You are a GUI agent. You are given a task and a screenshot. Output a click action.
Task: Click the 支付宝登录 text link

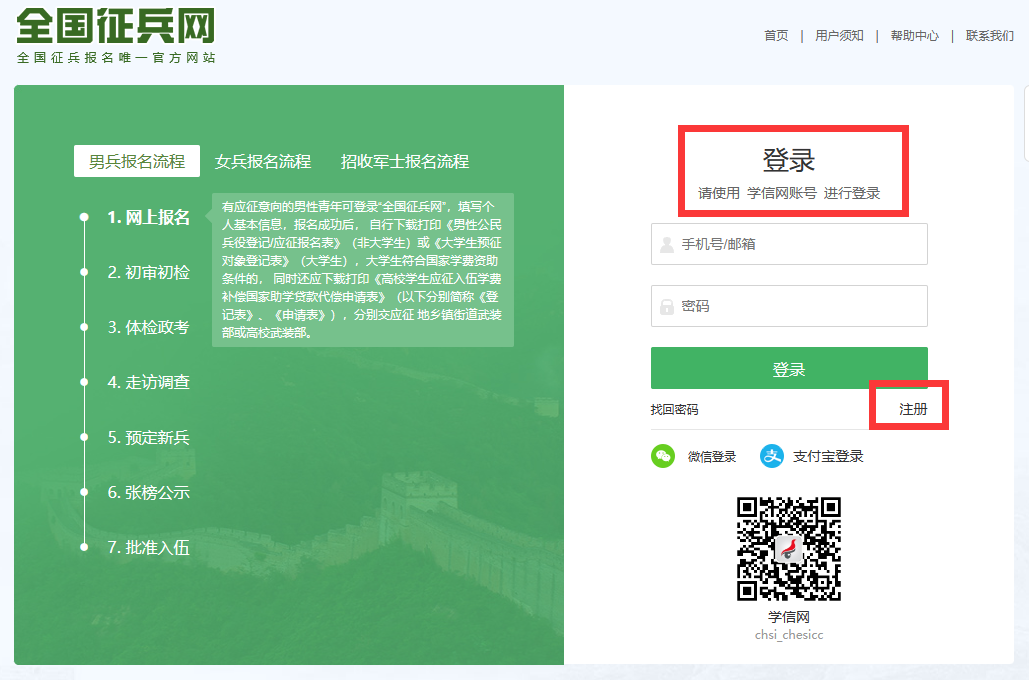[x=828, y=457]
